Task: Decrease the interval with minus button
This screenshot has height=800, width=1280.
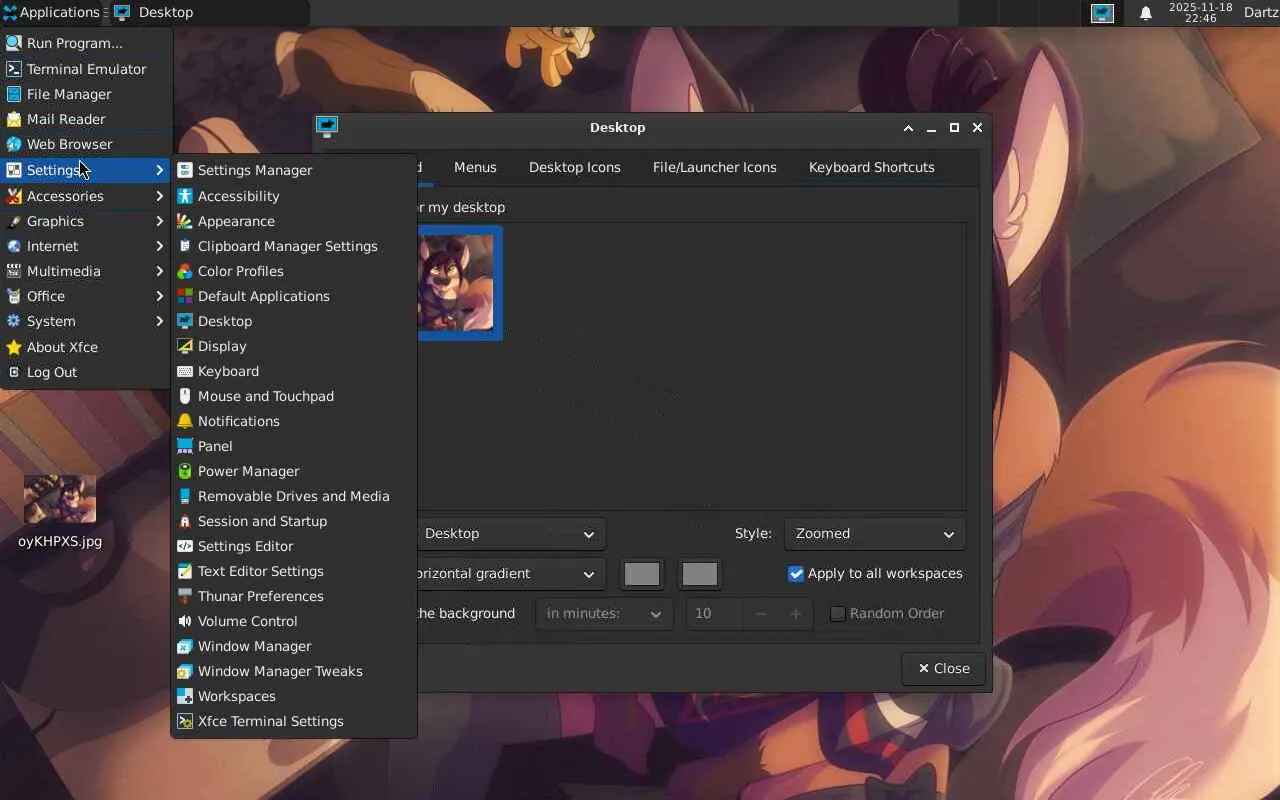Action: pos(761,614)
